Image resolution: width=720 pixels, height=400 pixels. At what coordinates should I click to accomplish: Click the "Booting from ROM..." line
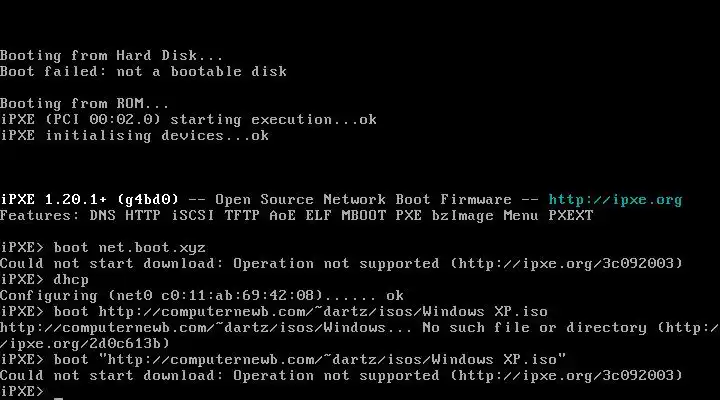pos(85,103)
